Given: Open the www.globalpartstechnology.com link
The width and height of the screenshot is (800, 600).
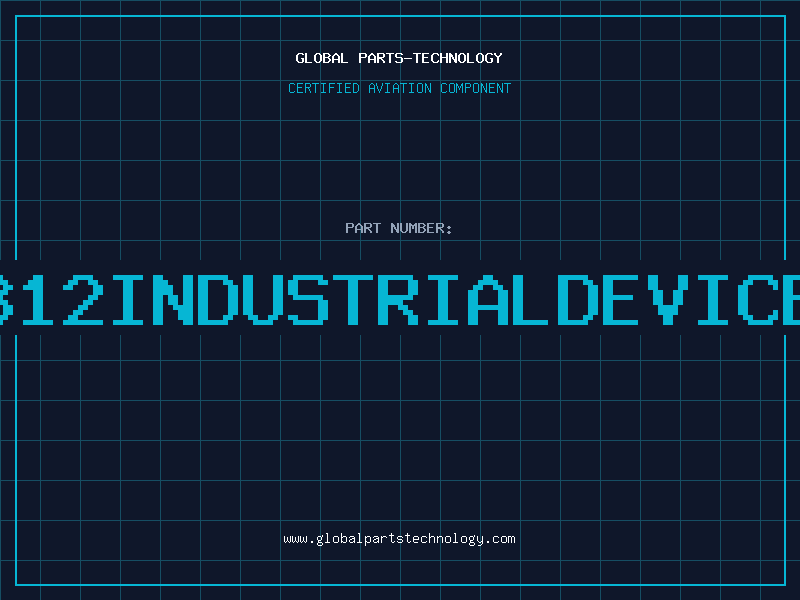Looking at the screenshot, I should (399, 539).
